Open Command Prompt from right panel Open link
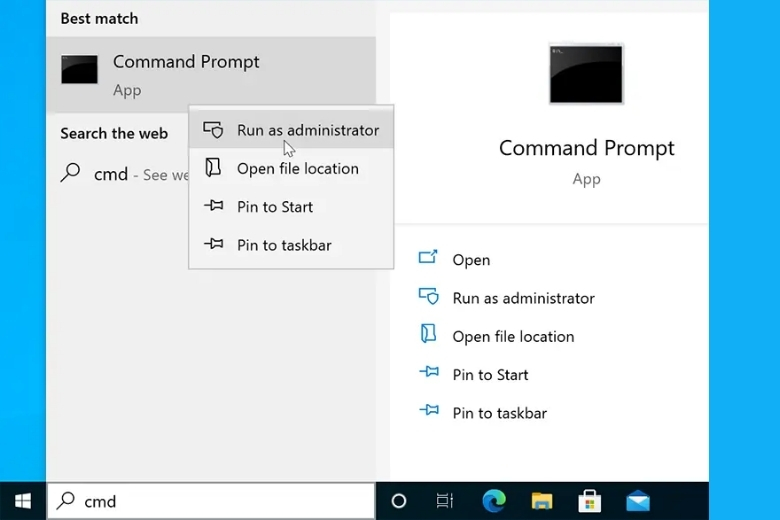This screenshot has height=520, width=780. pos(471,260)
